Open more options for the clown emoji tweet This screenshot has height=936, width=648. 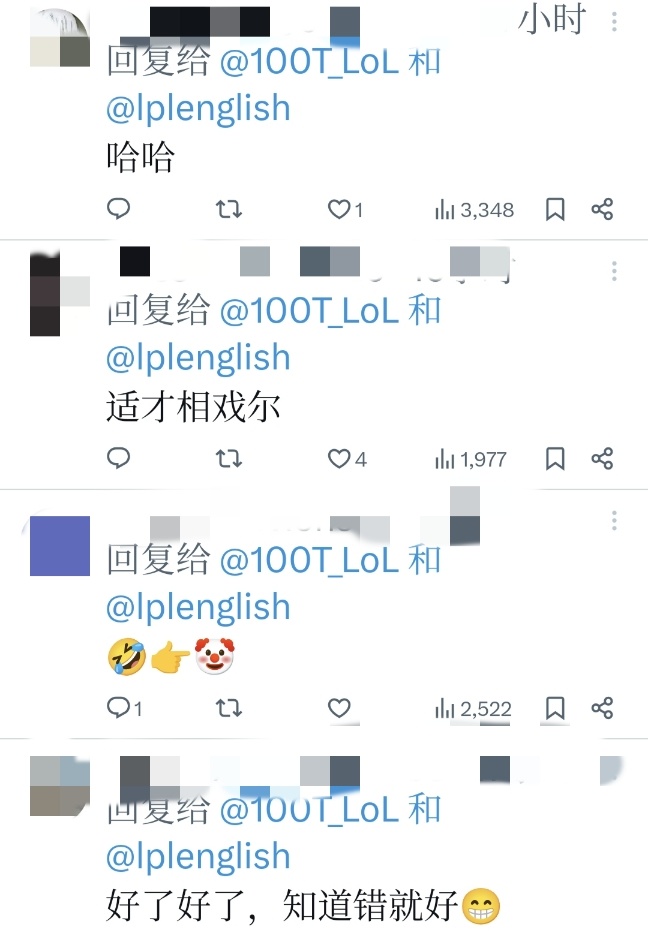coord(614,521)
